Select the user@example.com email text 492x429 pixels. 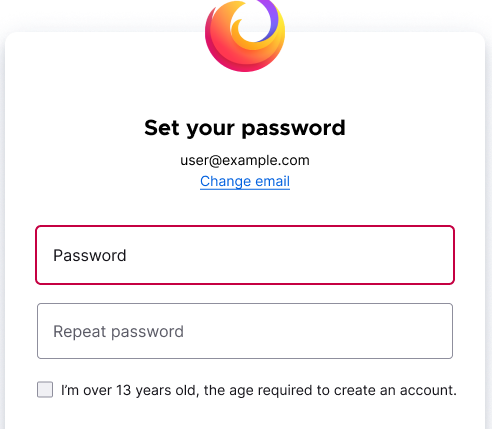click(245, 160)
